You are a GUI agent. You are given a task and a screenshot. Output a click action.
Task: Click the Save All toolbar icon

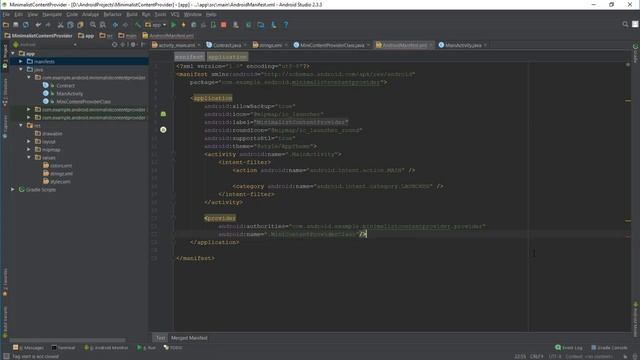(x=16, y=25)
